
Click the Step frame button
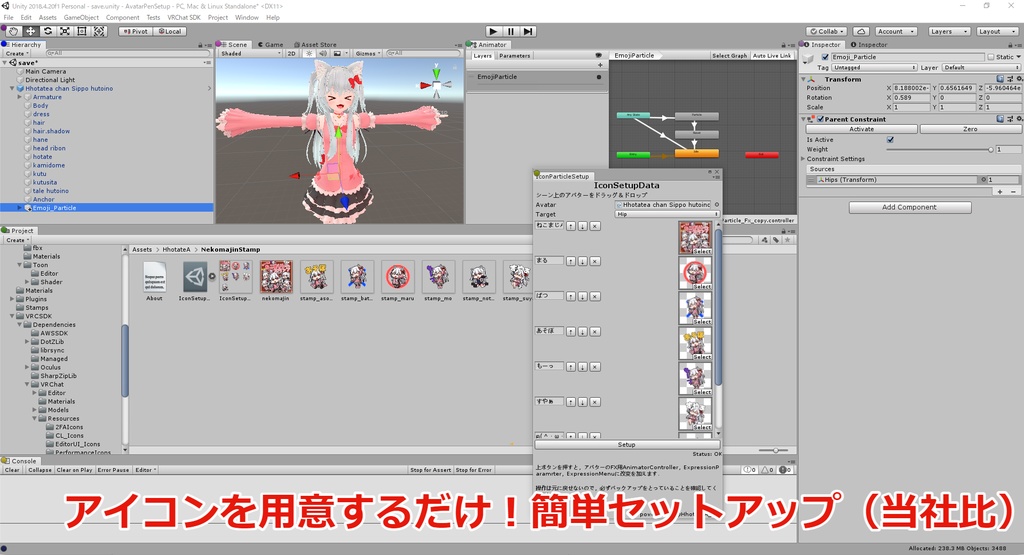tap(528, 31)
